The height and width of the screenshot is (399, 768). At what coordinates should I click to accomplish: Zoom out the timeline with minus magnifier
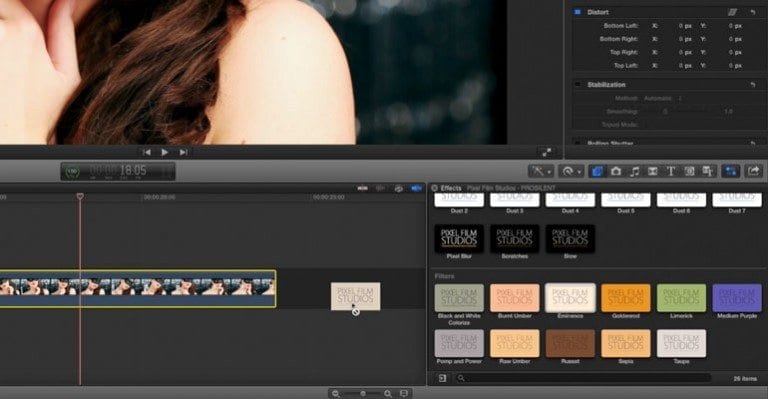pos(336,393)
